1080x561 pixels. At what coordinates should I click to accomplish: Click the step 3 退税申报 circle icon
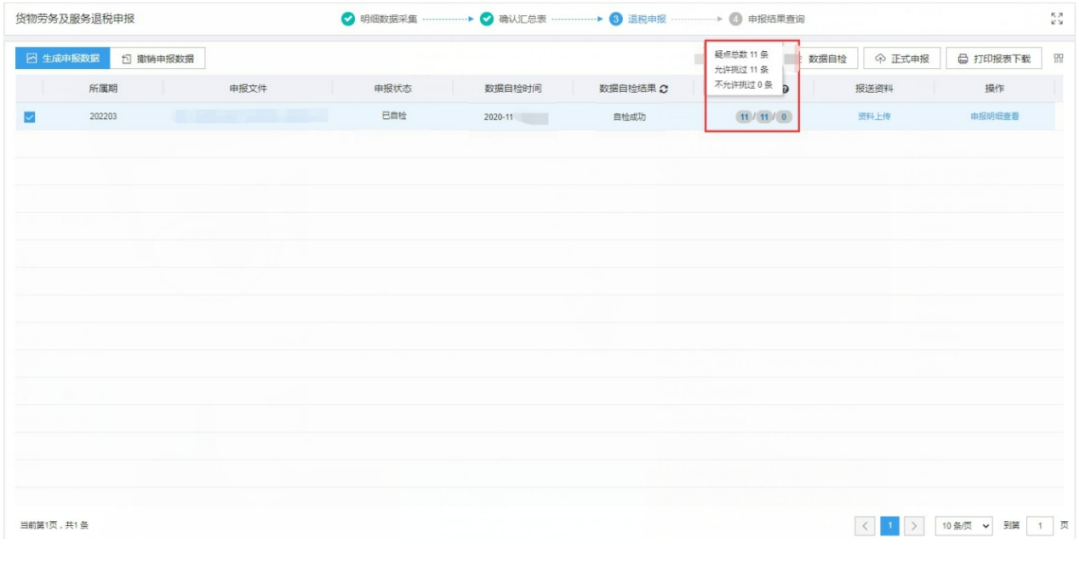tap(616, 19)
